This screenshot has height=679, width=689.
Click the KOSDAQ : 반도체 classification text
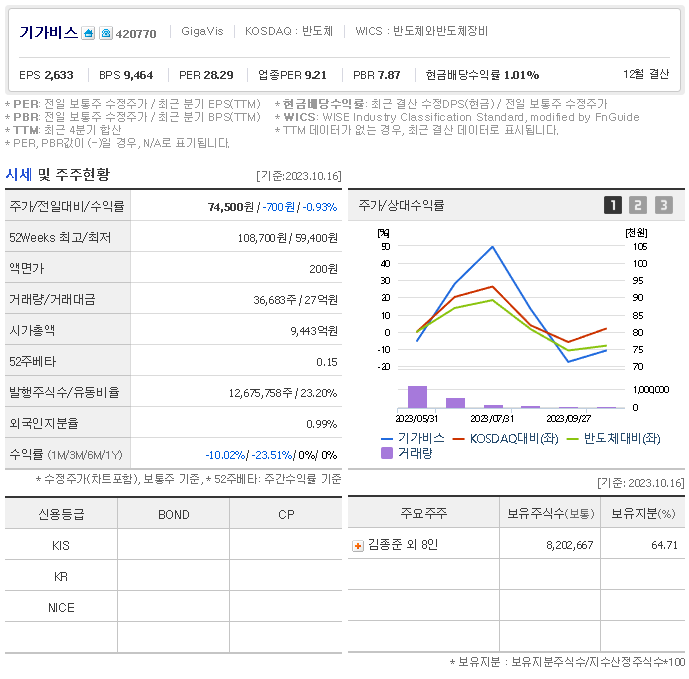(289, 31)
